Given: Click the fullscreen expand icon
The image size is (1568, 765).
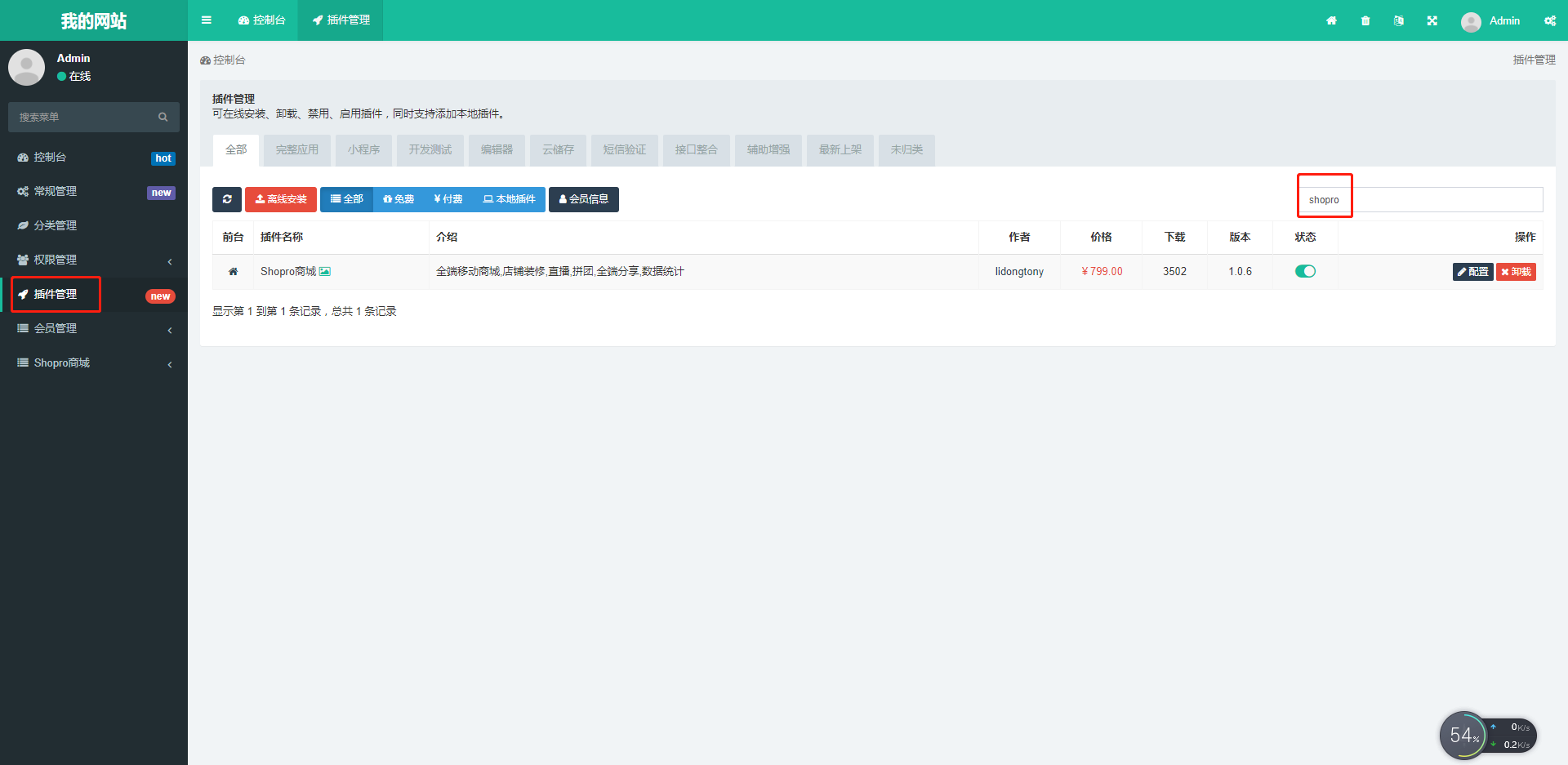Looking at the screenshot, I should coord(1432,20).
